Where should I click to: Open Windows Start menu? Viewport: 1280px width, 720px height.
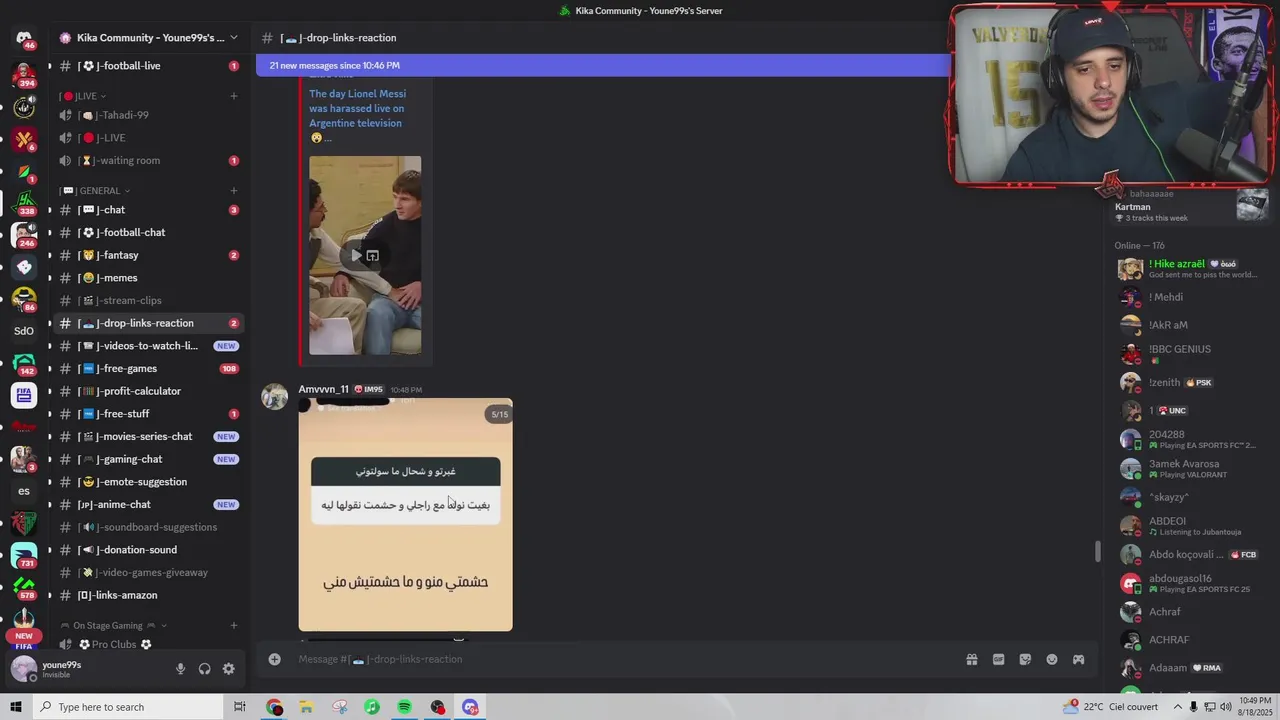[15, 707]
